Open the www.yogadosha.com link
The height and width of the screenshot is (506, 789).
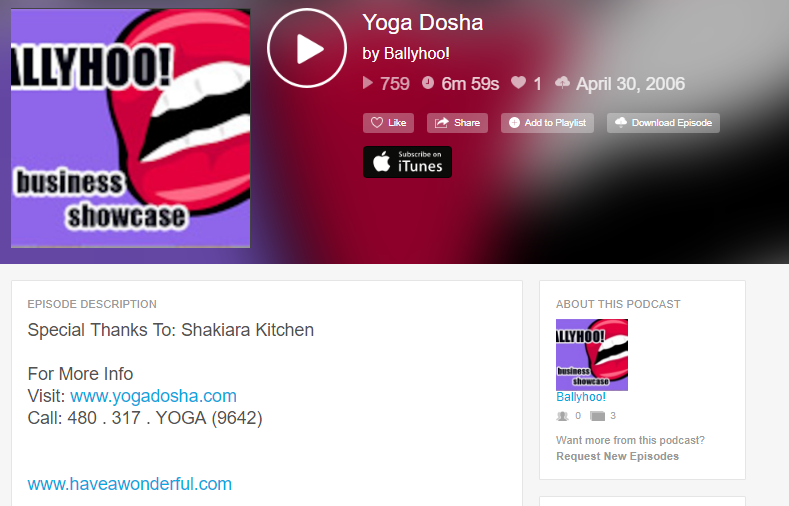click(x=153, y=396)
